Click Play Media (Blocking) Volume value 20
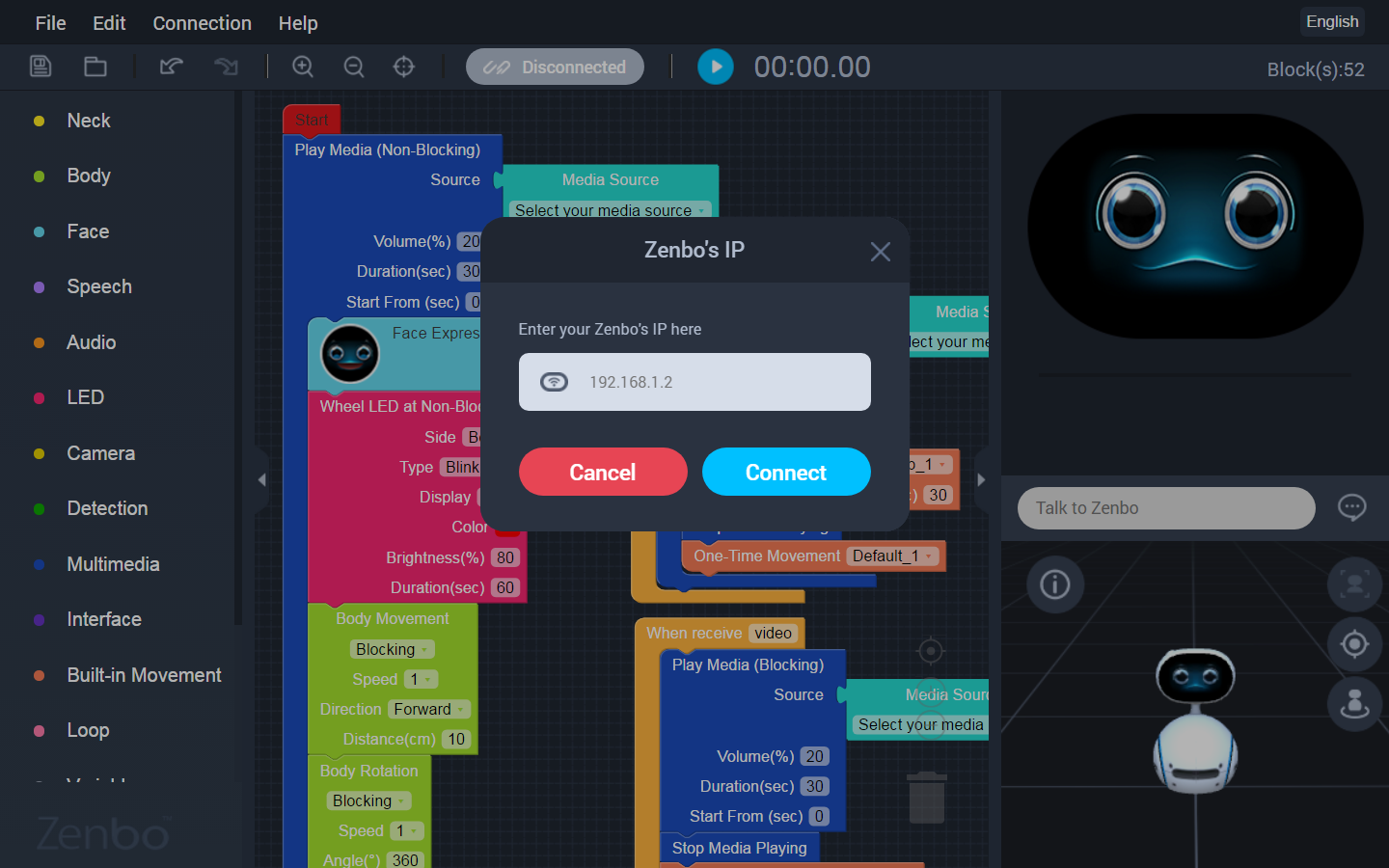Screen dimensions: 1389x868 click(x=815, y=757)
